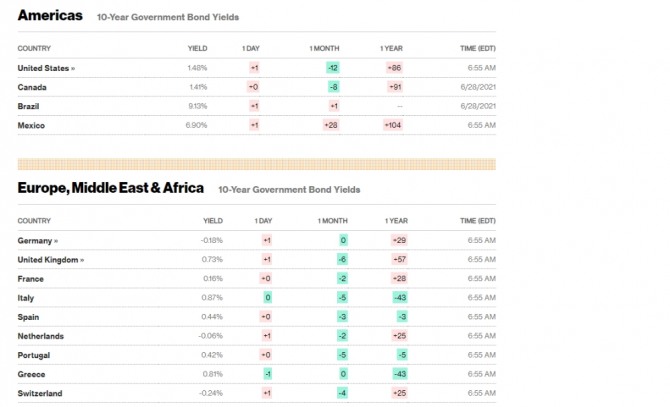
Task: Click the 1 MONTH header in Europe table
Action: [x=333, y=220]
